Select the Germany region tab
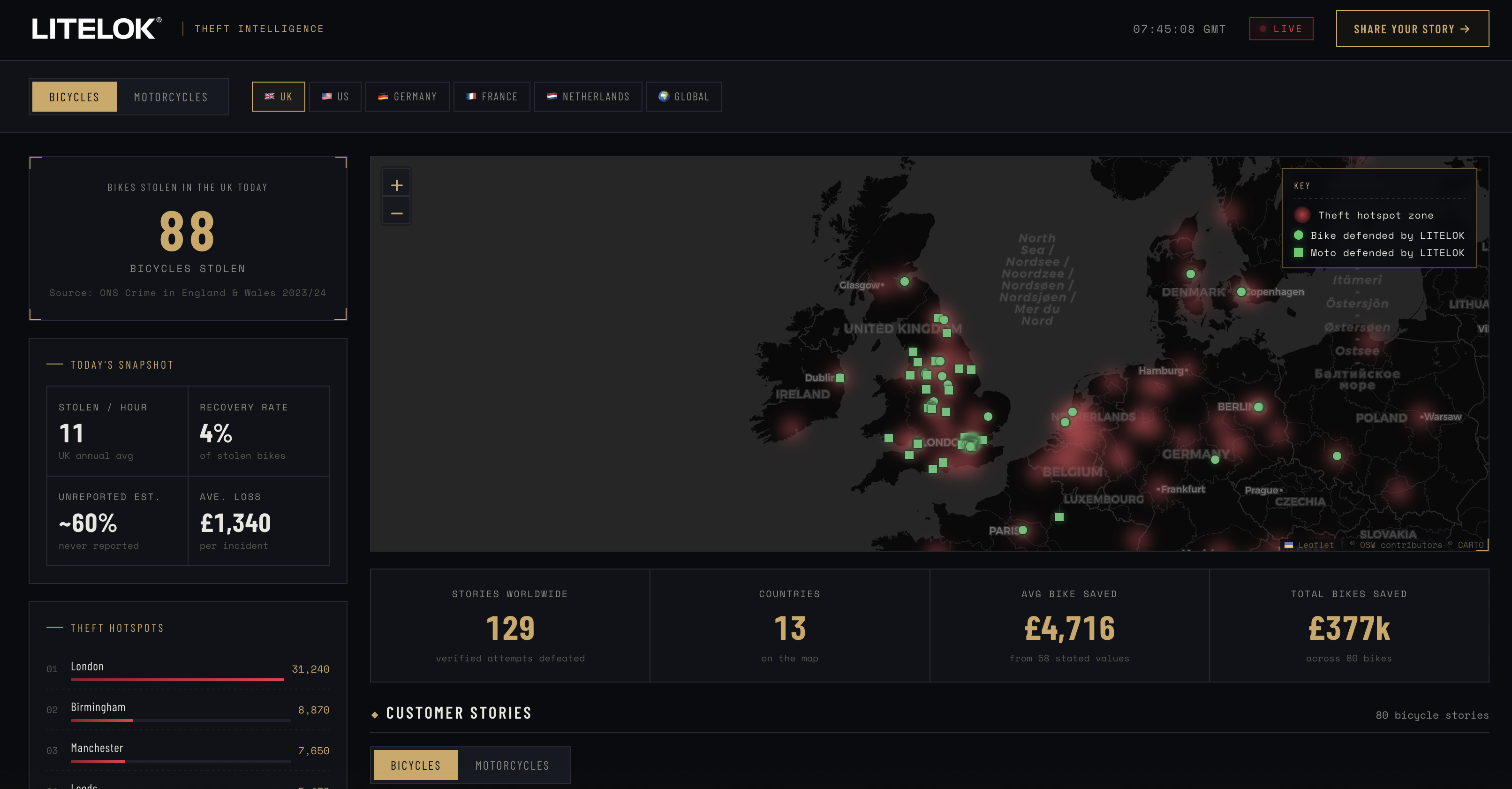 tap(408, 97)
